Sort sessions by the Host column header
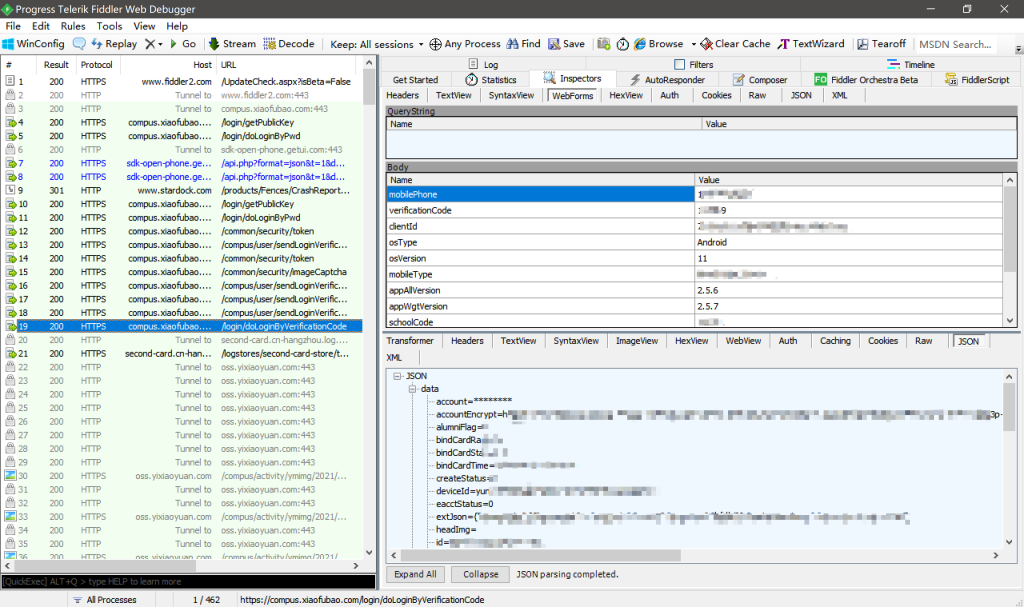This screenshot has width=1024, height=607. click(168, 65)
